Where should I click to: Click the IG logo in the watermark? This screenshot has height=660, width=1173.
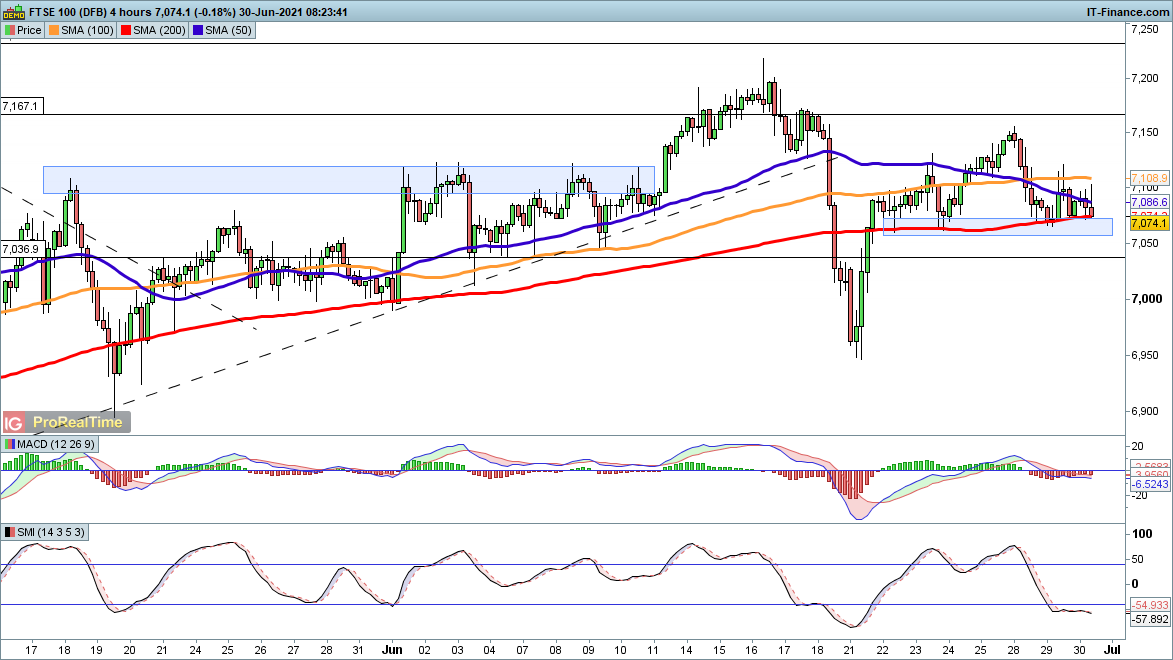point(15,423)
